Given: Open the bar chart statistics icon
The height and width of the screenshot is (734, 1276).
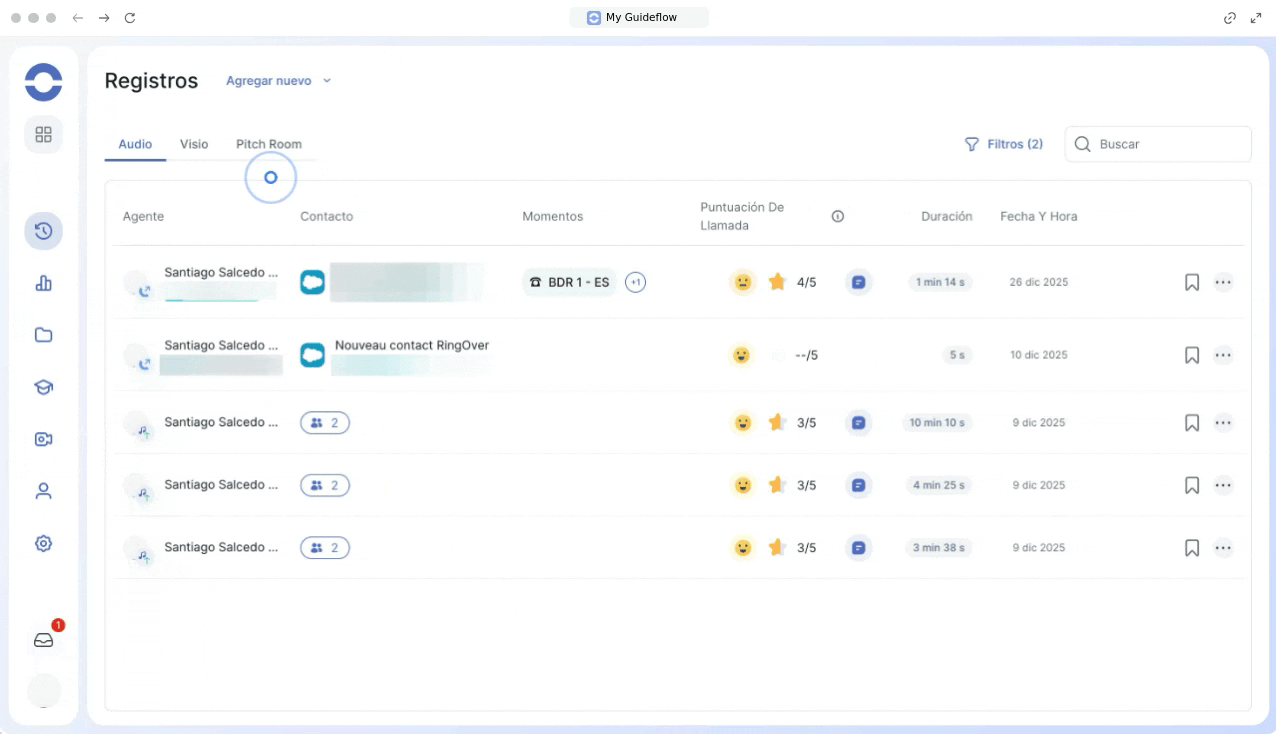Looking at the screenshot, I should [43, 283].
